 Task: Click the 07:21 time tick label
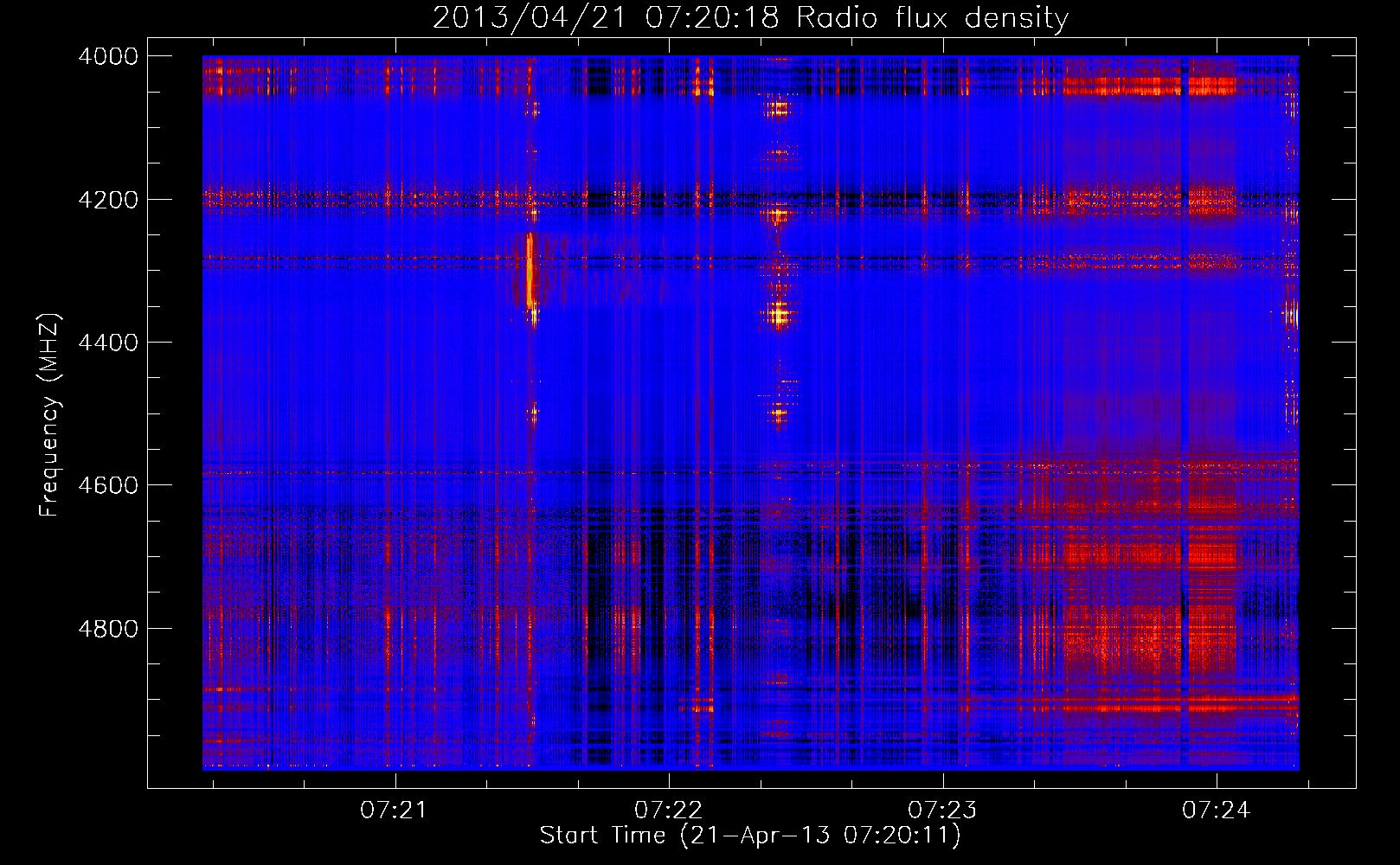pyautogui.click(x=395, y=810)
